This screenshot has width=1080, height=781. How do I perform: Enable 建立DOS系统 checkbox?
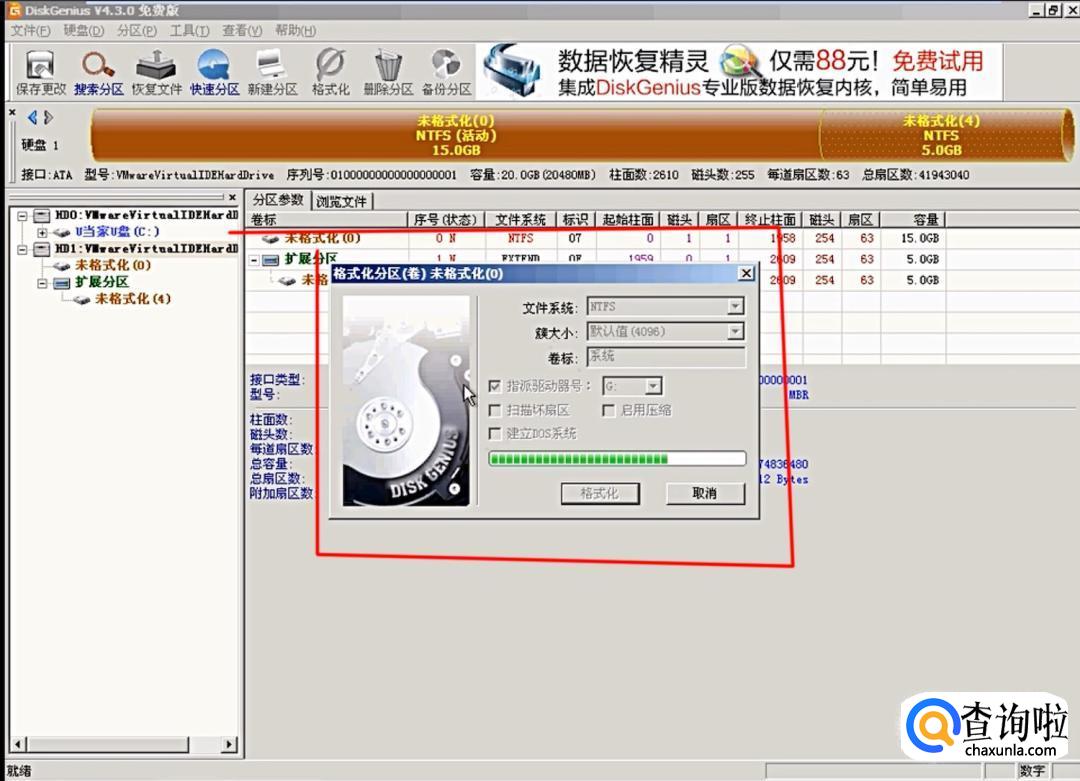(x=495, y=434)
